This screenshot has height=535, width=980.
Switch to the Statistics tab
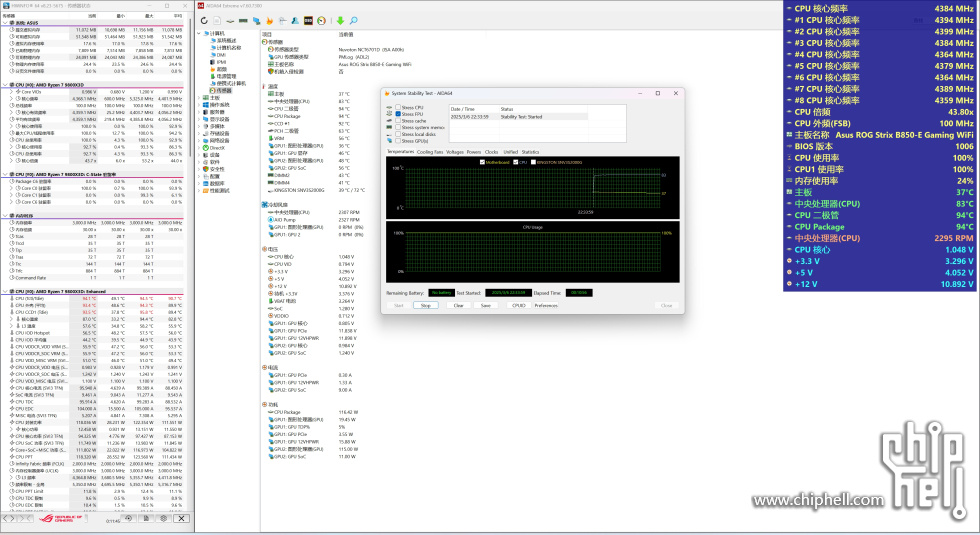tap(531, 152)
